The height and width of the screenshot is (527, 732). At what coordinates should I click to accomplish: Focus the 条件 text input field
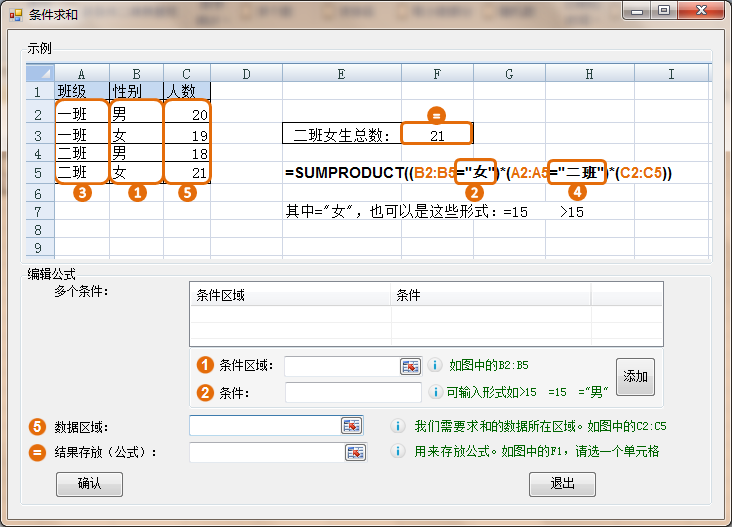pyautogui.click(x=353, y=392)
